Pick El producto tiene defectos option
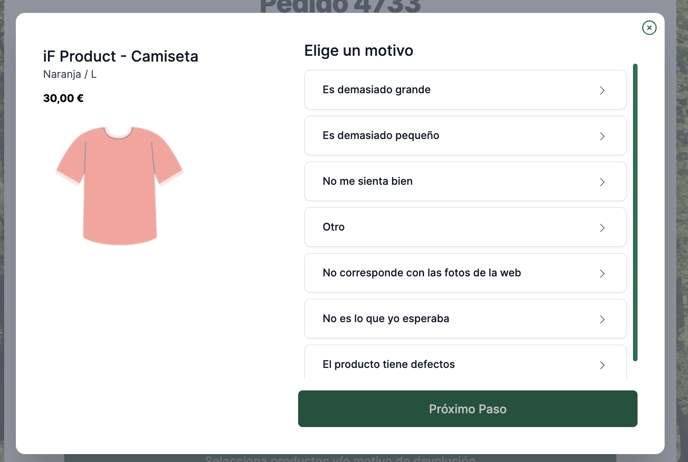The height and width of the screenshot is (462, 688). click(465, 362)
